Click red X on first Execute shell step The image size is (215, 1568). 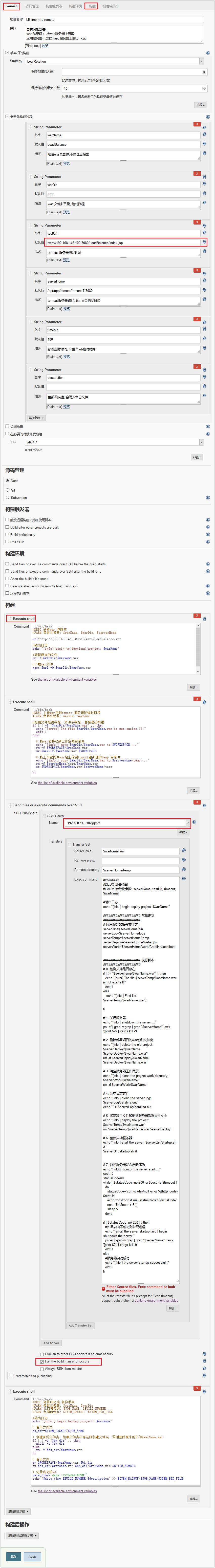(x=197, y=615)
